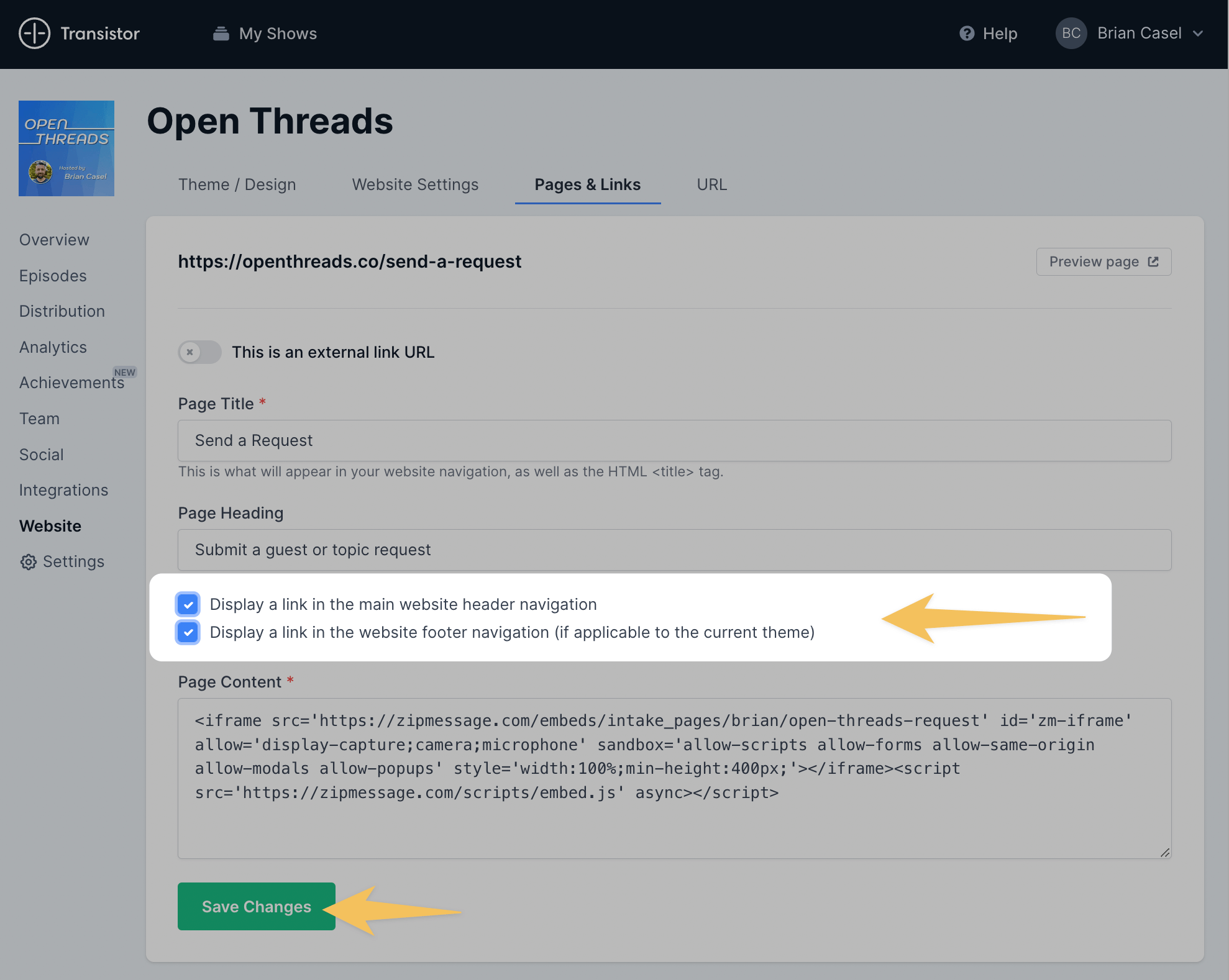Open Distribution from sidebar menu
Image resolution: width=1229 pixels, height=980 pixels.
coord(62,311)
